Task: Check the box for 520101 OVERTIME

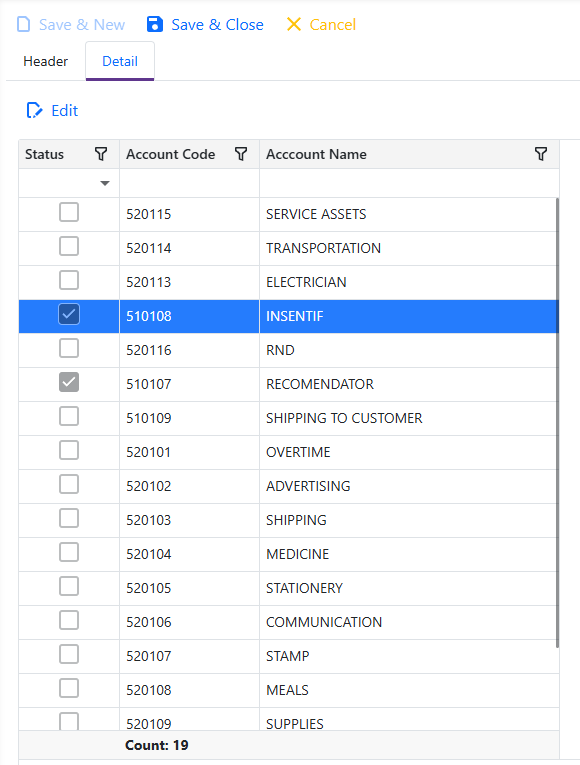Action: (69, 450)
